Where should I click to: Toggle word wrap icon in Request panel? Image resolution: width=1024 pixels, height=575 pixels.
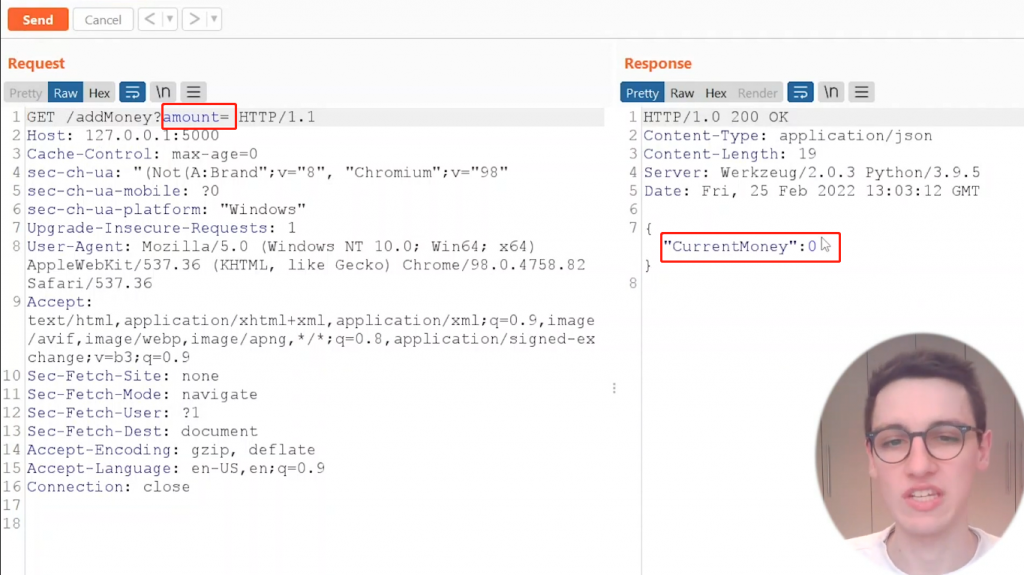click(x=133, y=93)
